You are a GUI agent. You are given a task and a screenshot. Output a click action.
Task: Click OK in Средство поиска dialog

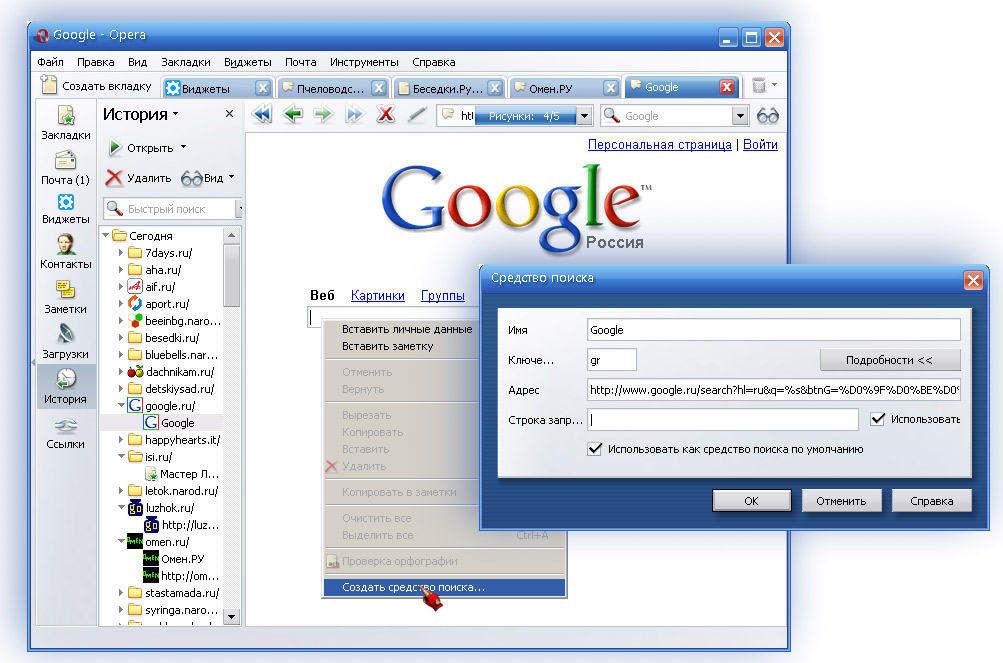(752, 501)
